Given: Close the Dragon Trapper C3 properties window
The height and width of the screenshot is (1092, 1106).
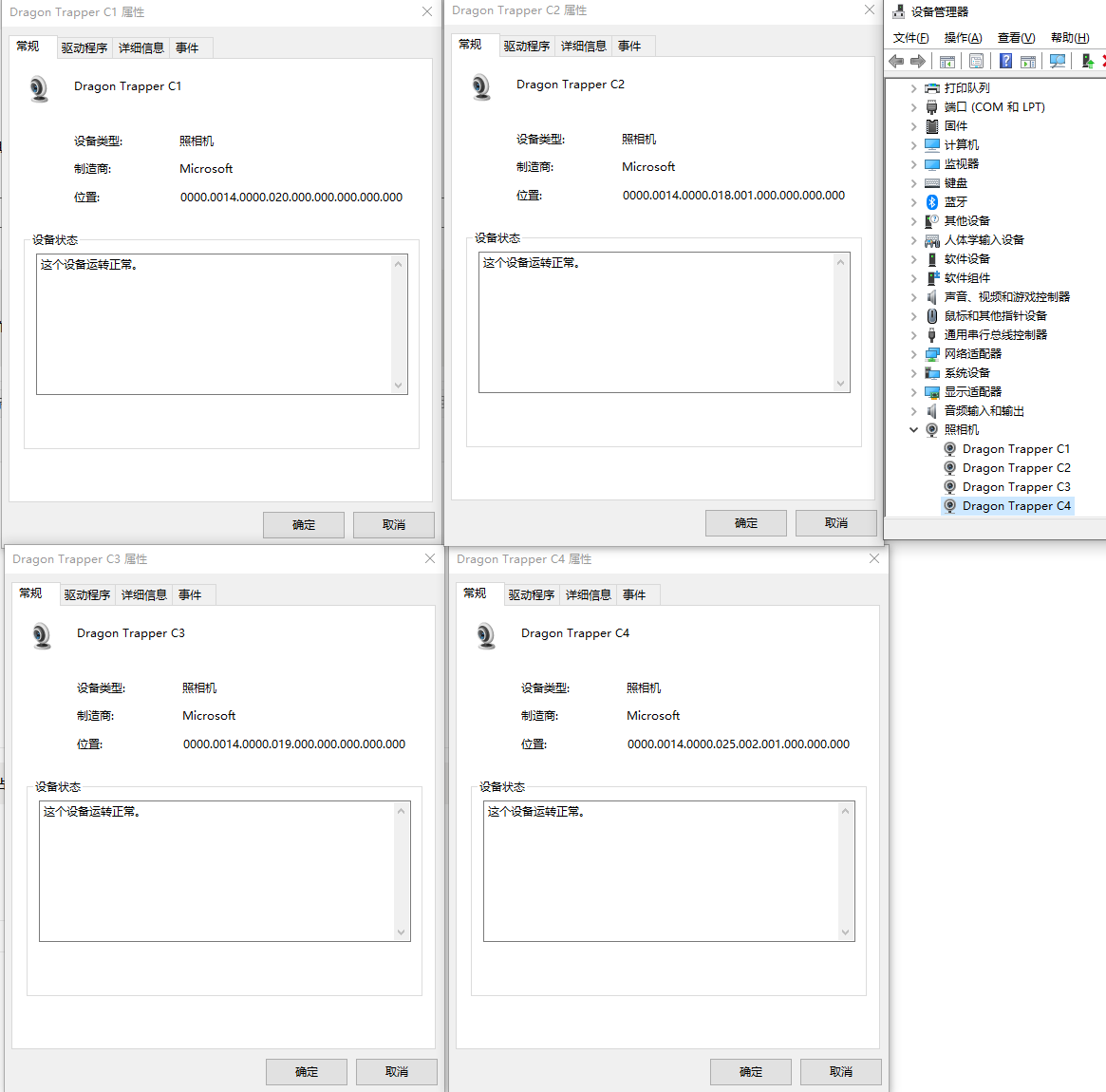Looking at the screenshot, I should pos(429,558).
